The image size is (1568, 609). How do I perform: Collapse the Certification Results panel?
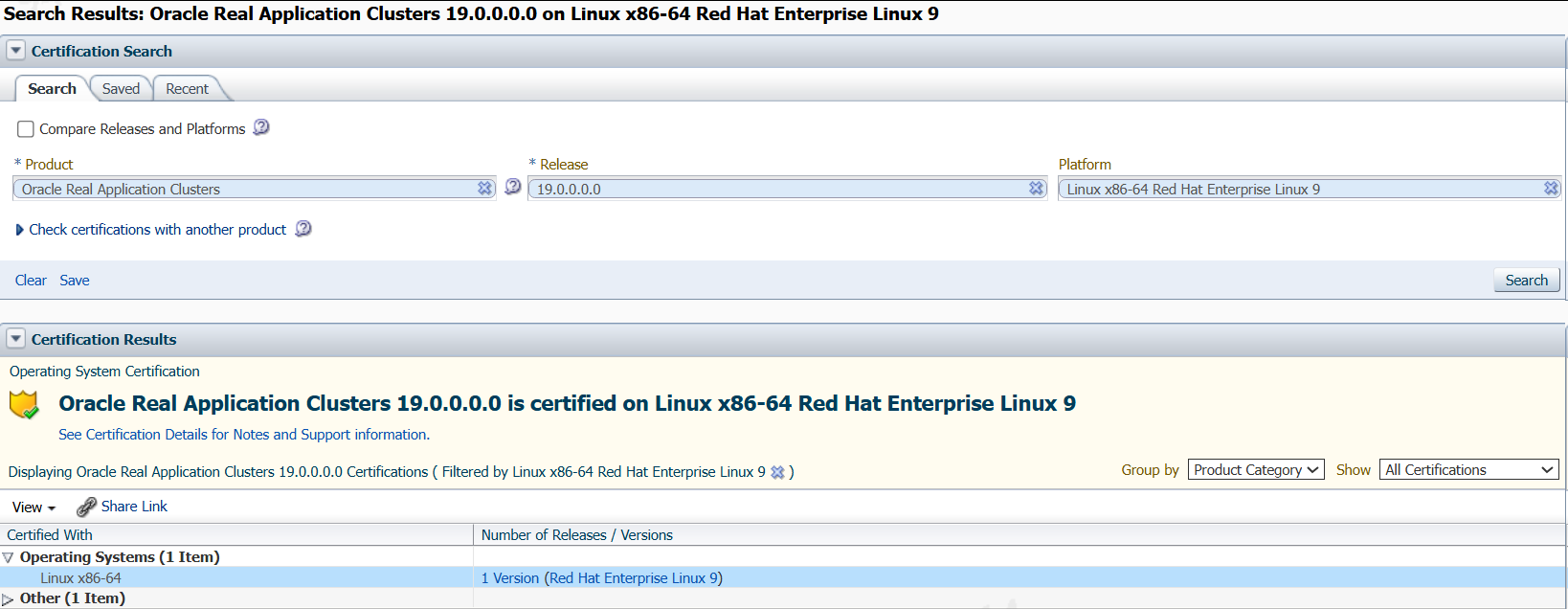pos(16,339)
